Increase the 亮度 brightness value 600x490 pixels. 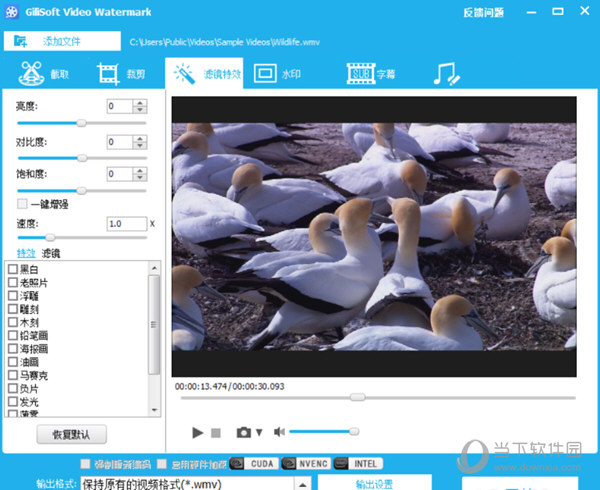(140, 103)
